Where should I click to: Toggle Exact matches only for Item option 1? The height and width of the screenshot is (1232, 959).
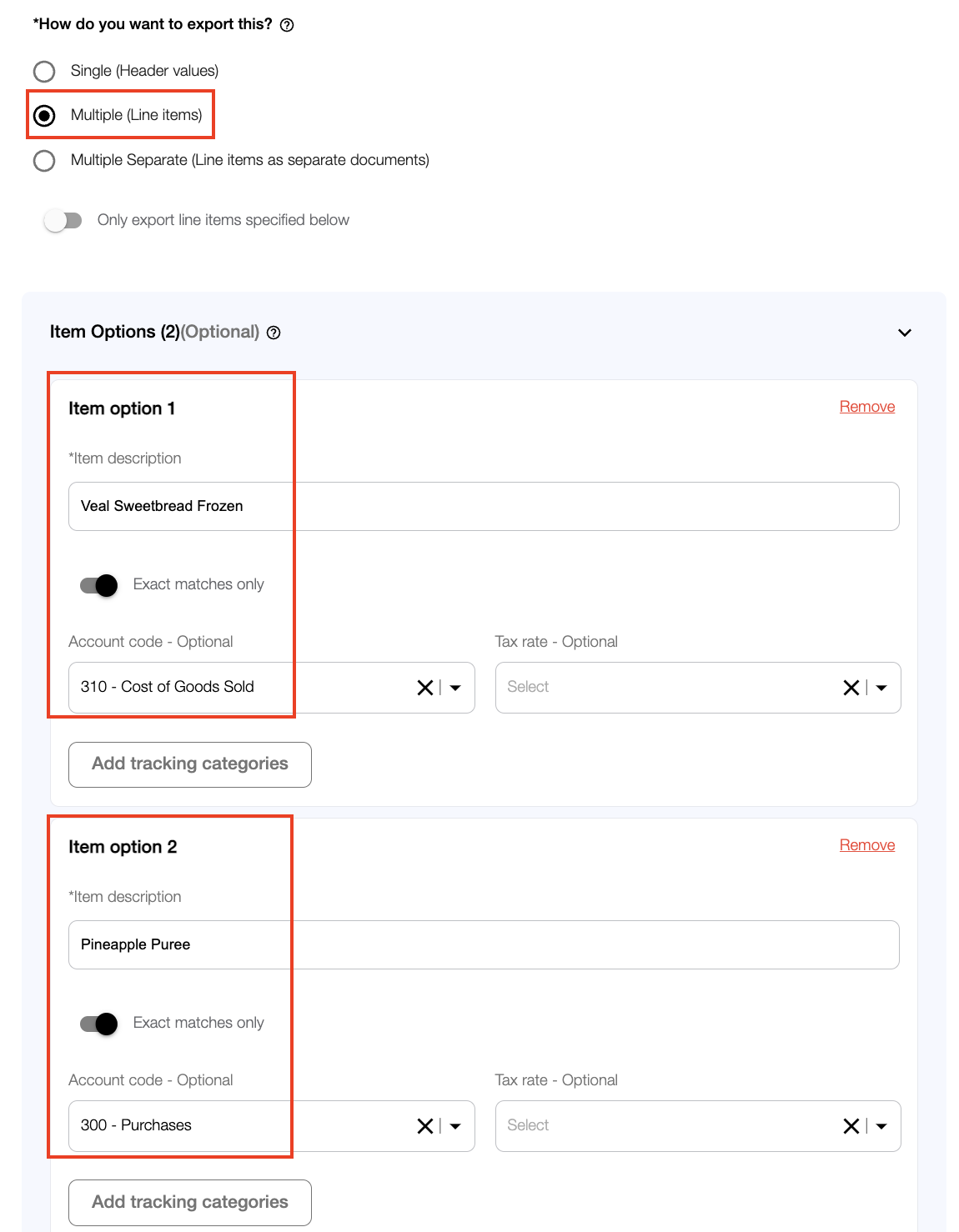(x=99, y=585)
